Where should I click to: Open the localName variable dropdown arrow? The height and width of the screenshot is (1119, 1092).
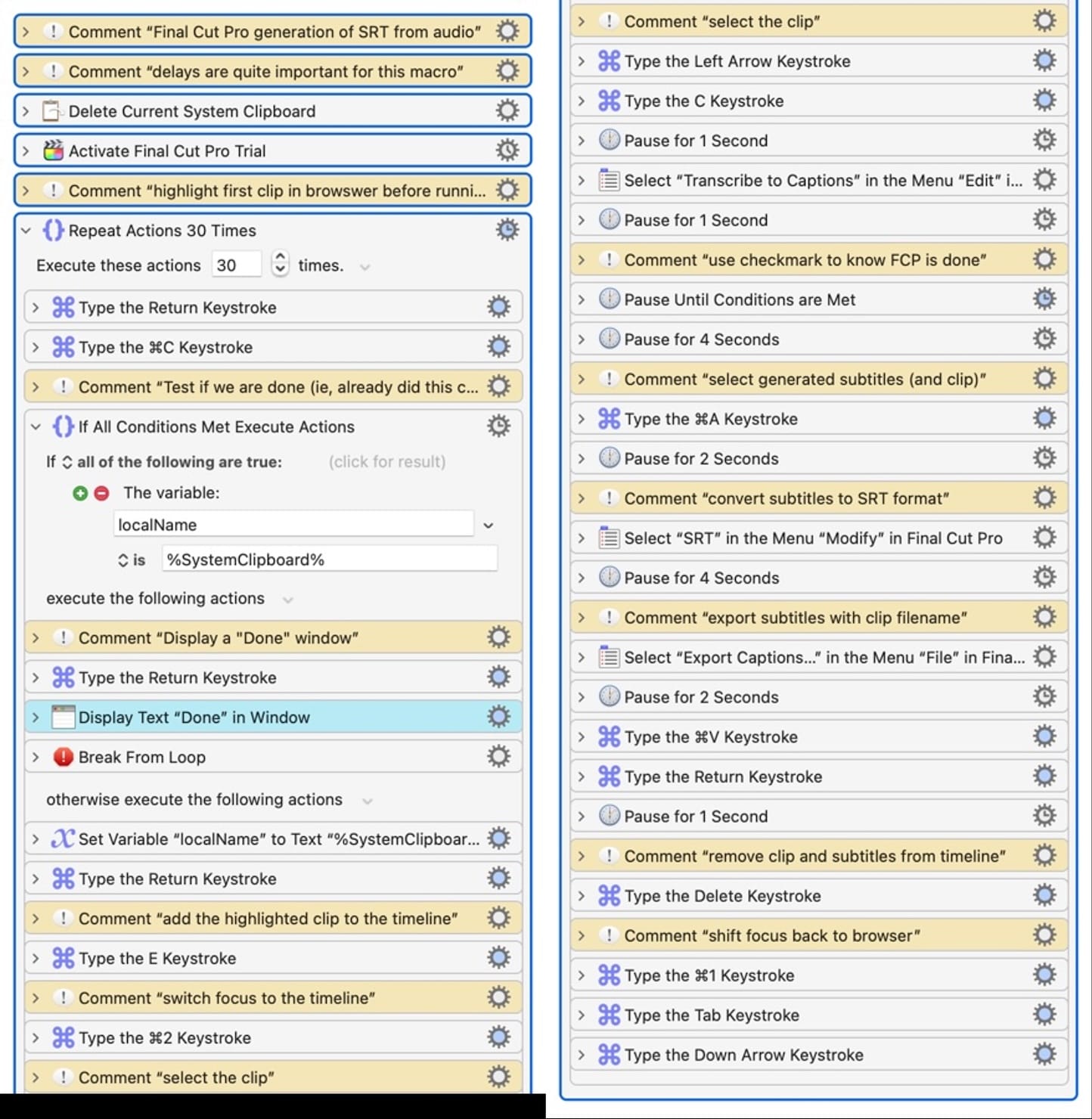pos(489,525)
